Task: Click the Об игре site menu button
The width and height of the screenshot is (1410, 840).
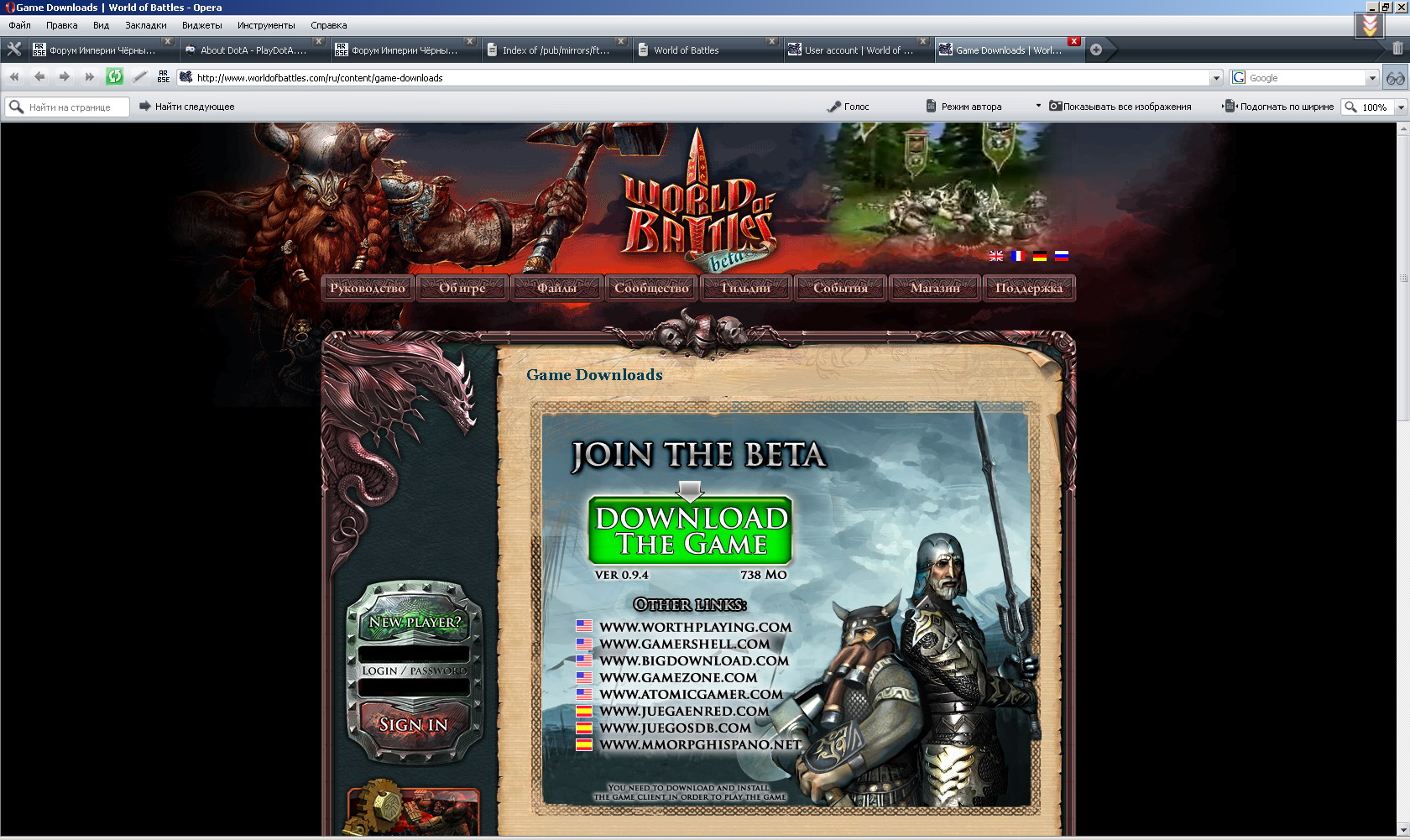Action: pyautogui.click(x=462, y=288)
